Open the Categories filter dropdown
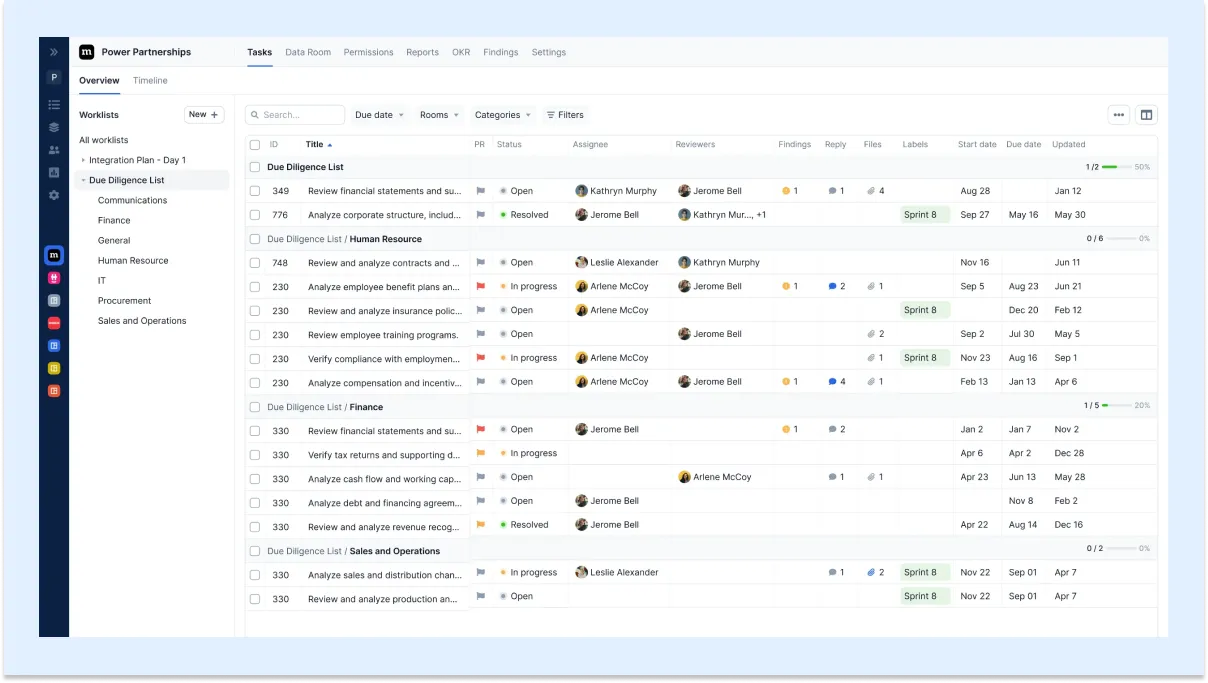 pos(503,115)
